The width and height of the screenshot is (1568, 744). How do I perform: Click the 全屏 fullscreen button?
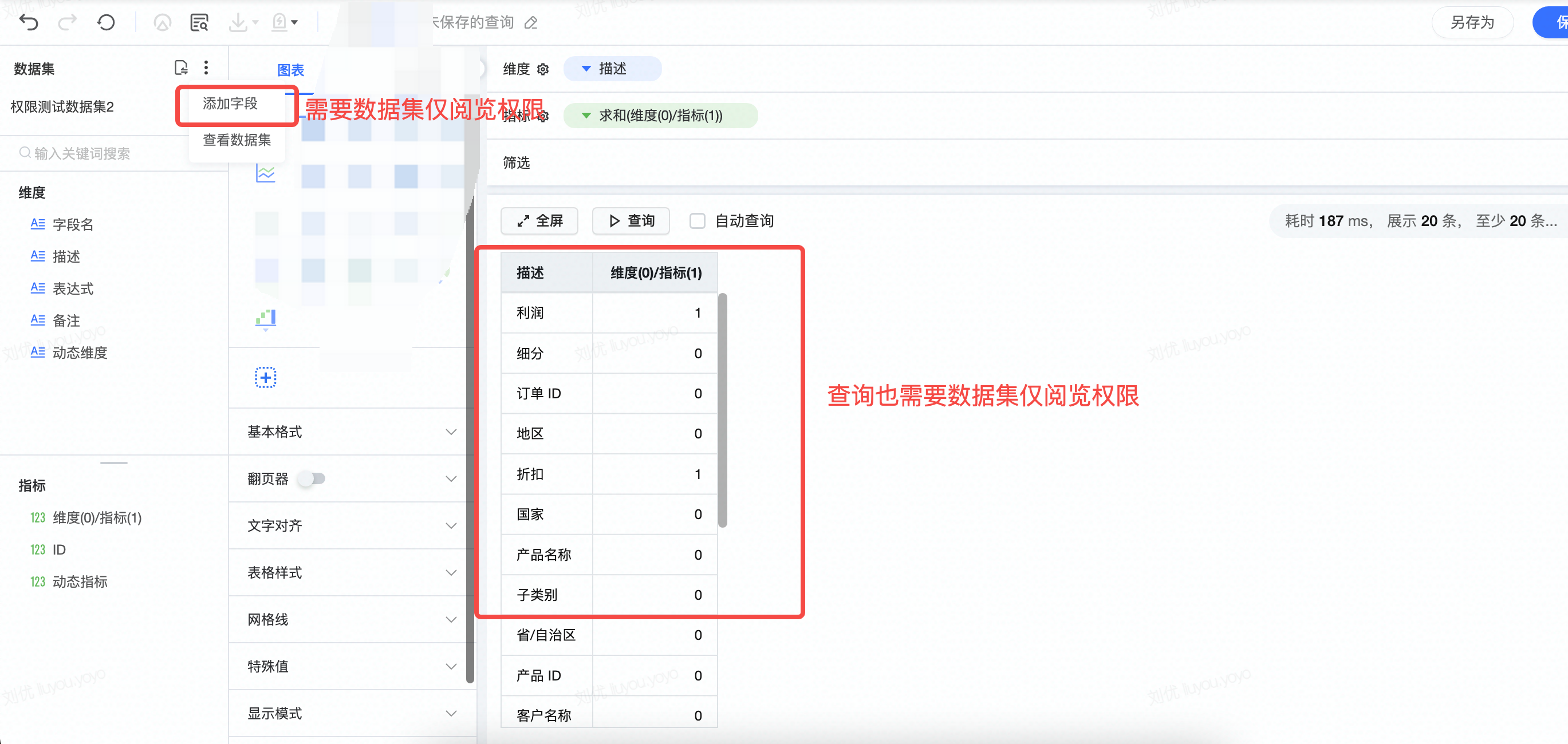(539, 221)
